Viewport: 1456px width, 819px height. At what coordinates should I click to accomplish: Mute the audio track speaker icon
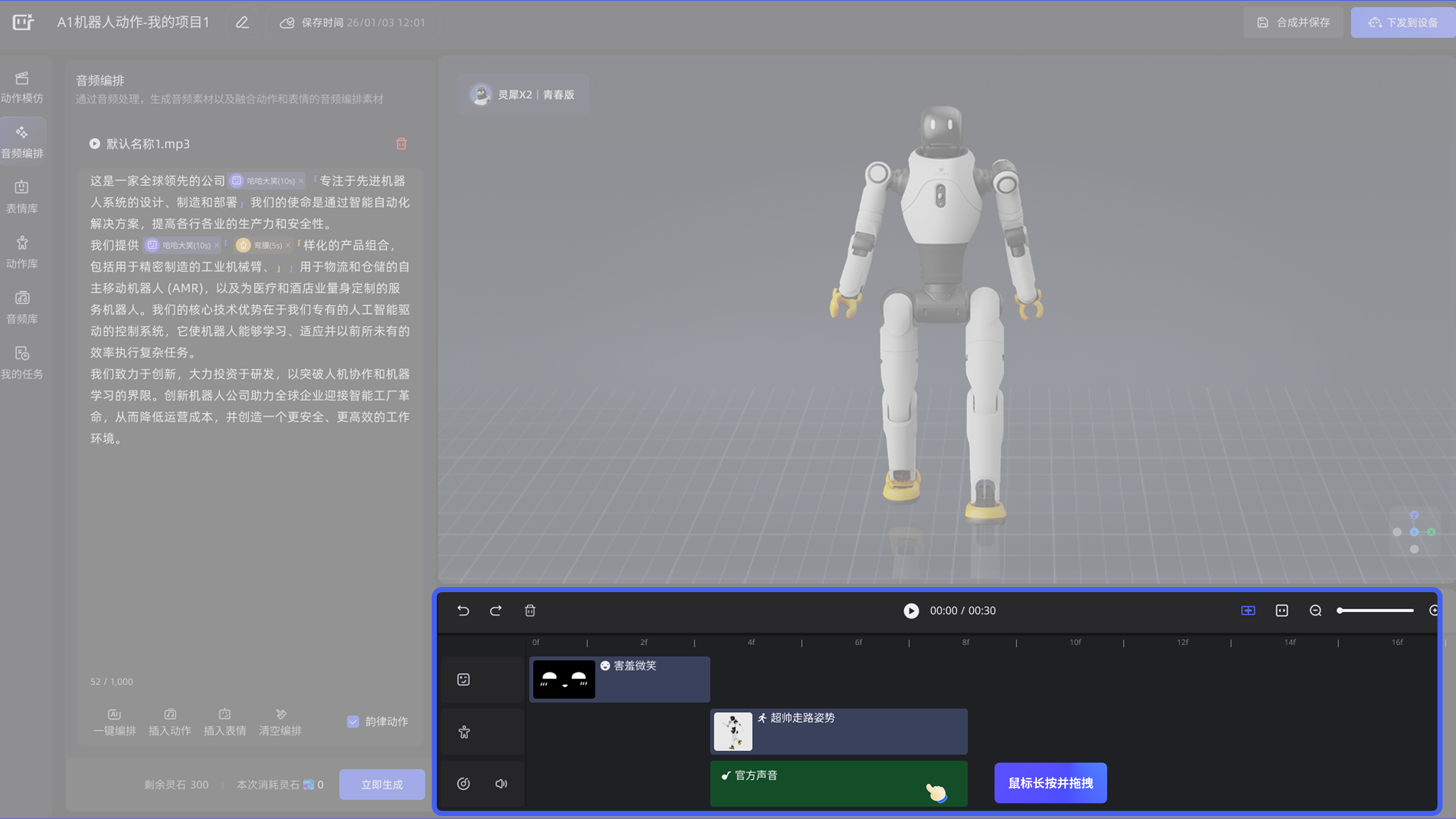501,783
